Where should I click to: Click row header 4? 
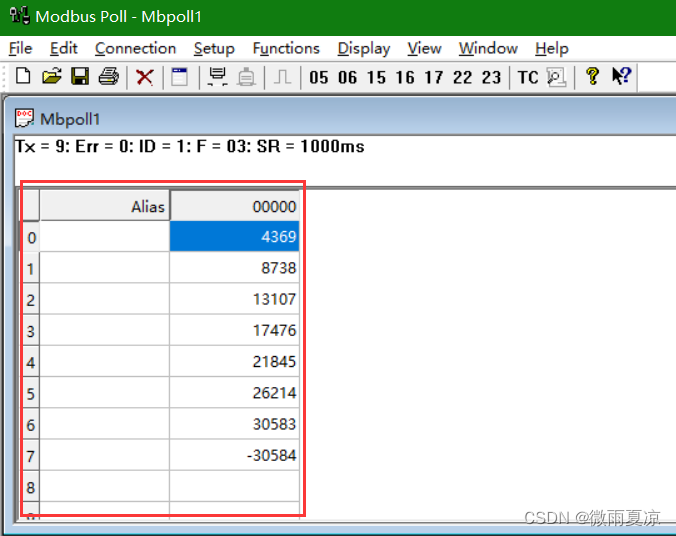coord(31,362)
